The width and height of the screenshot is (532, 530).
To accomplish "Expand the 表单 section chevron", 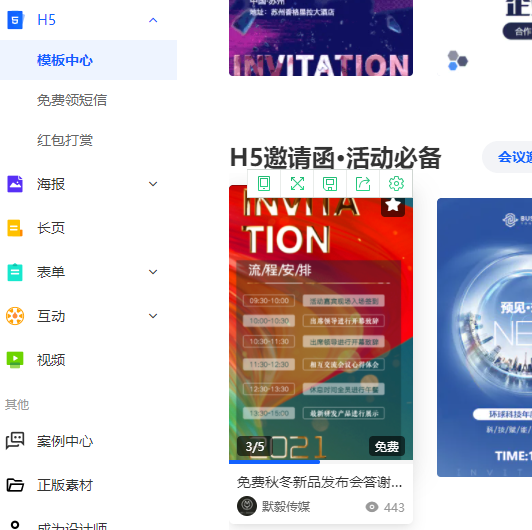I will (x=153, y=272).
